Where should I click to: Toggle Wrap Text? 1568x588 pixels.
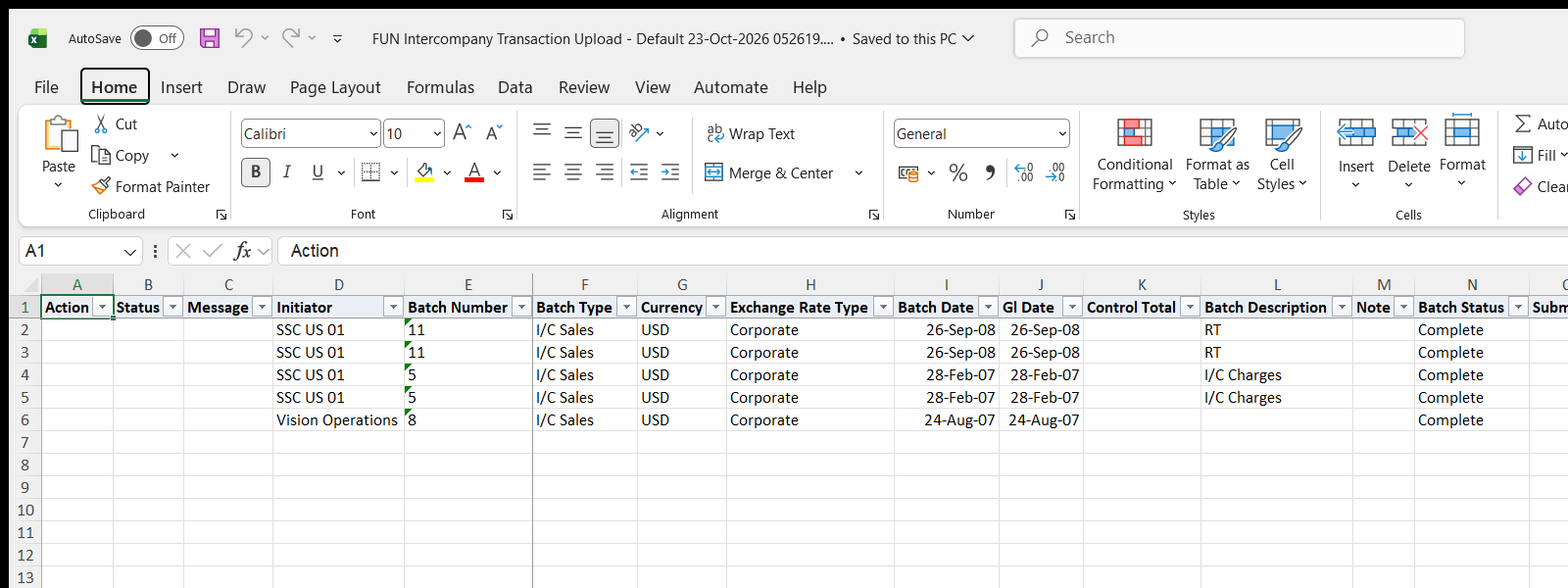[x=751, y=133]
